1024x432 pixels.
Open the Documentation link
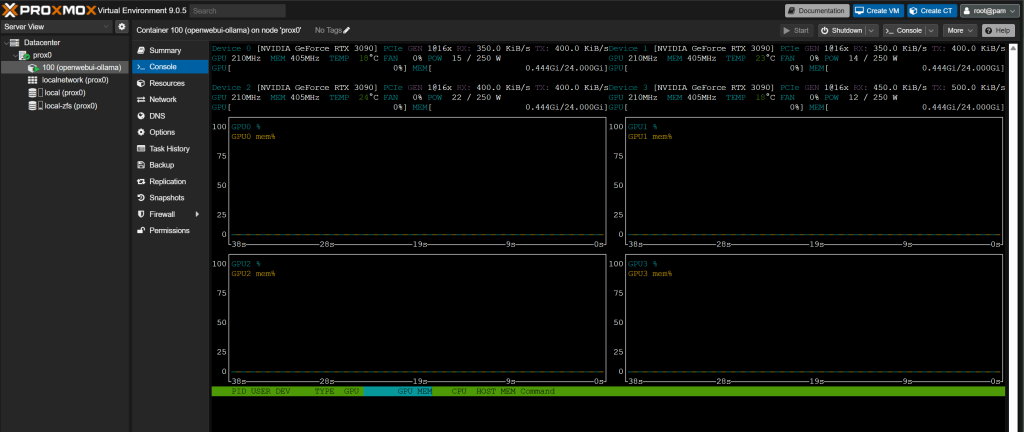click(816, 11)
